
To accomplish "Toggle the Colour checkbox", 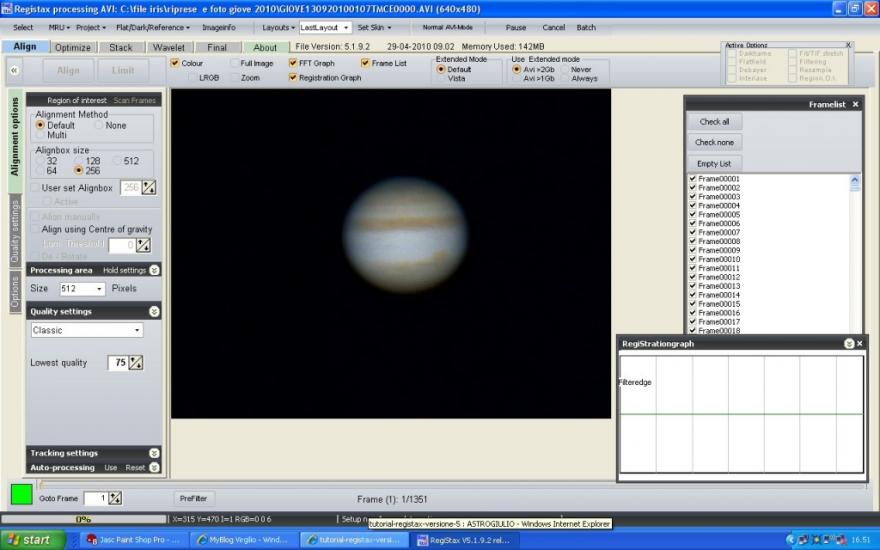I will [x=175, y=63].
